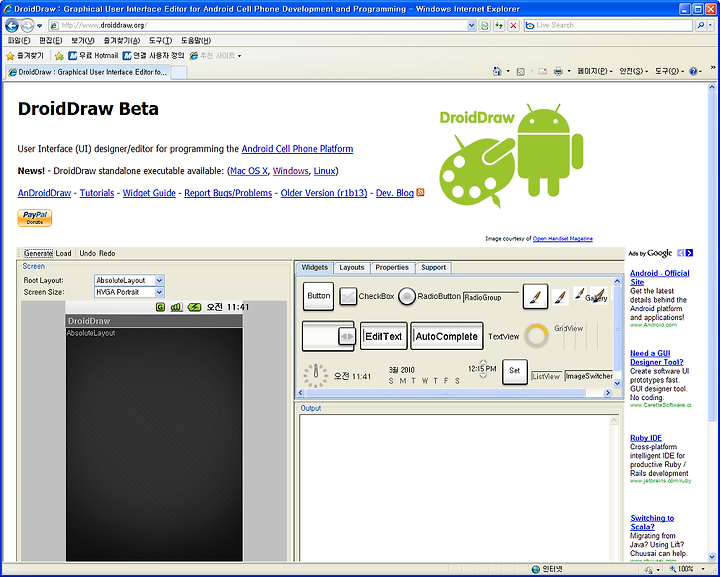Click inside the Output text area
This screenshot has height=577, width=720.
click(x=455, y=487)
